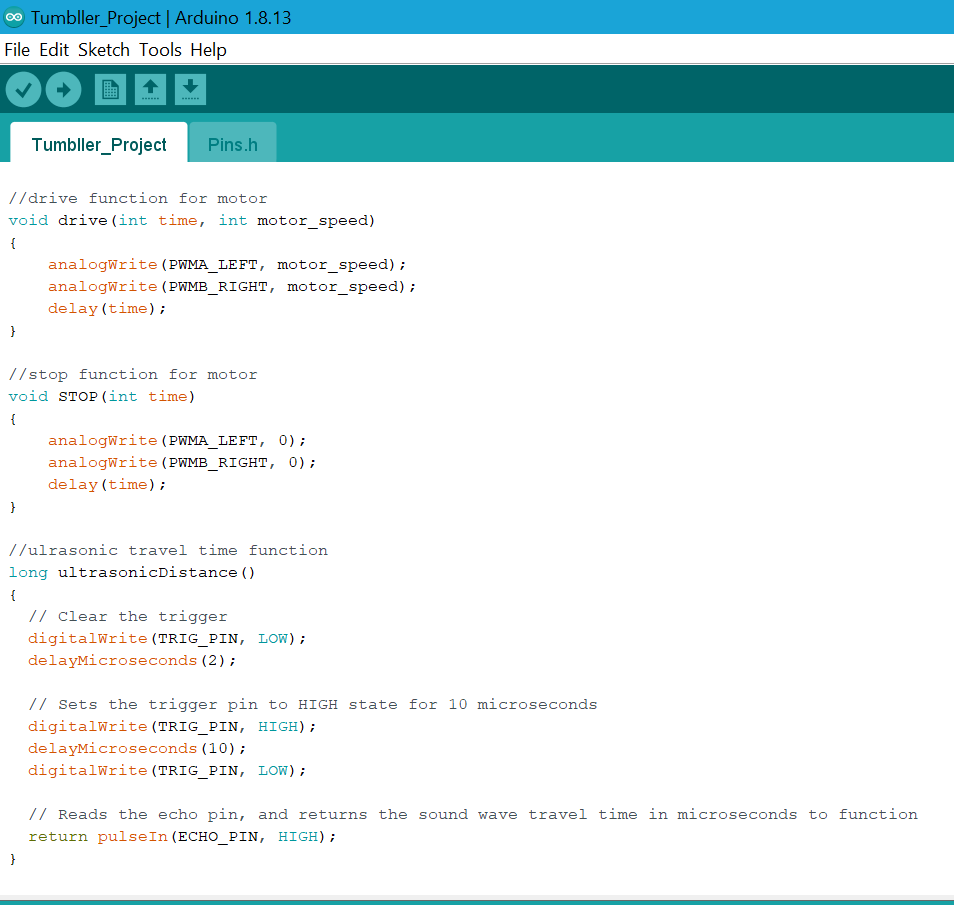Click the 'void drive(int time, int motor_speed)' line
This screenshot has height=905, width=954.
(x=192, y=220)
